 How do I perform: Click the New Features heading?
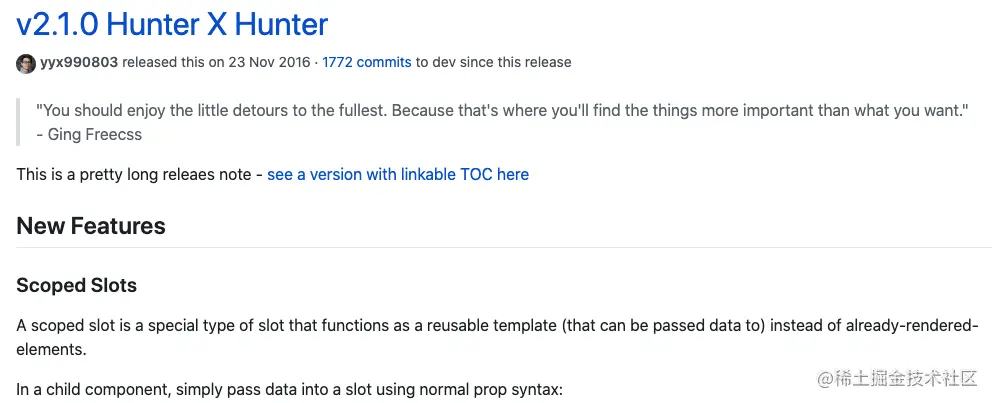[x=91, y=226]
